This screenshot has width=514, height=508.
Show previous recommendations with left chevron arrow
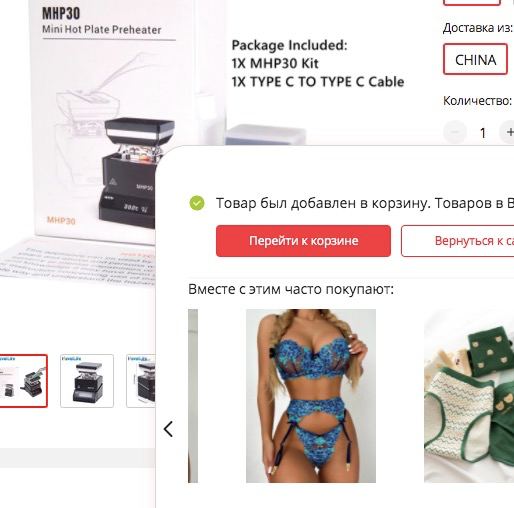tap(168, 429)
